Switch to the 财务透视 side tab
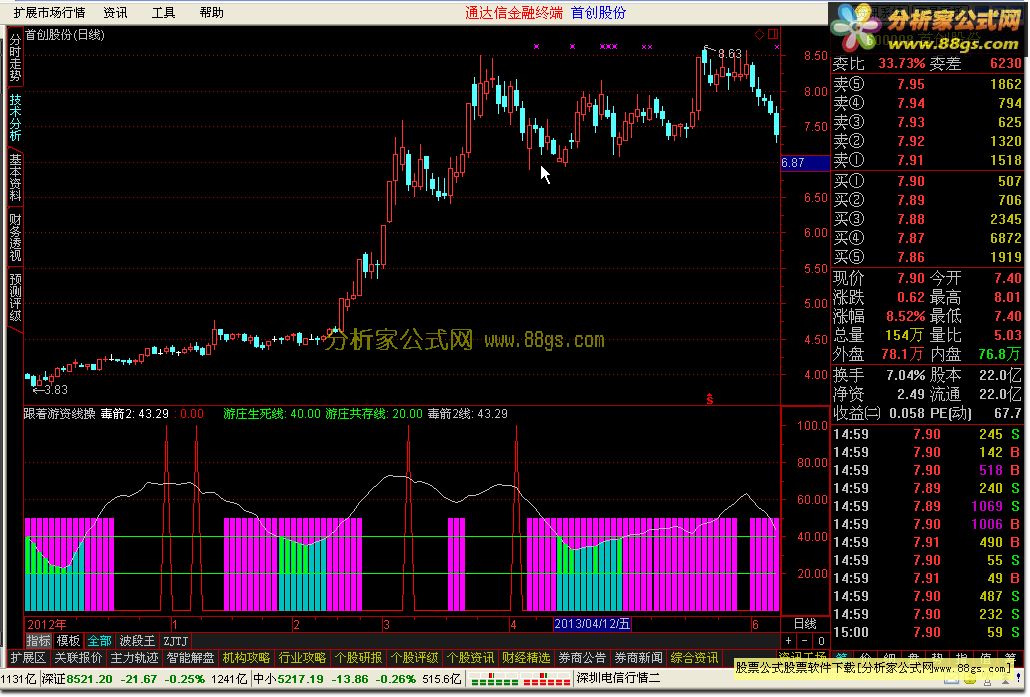Viewport: 1030px width, 697px height. point(14,236)
